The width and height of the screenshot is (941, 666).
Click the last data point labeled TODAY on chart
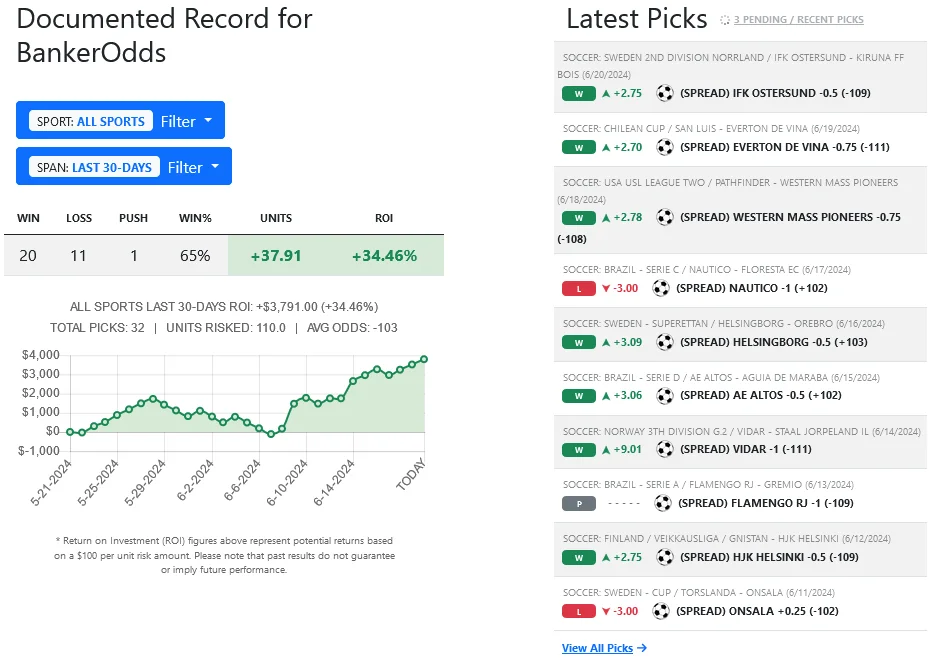point(425,359)
